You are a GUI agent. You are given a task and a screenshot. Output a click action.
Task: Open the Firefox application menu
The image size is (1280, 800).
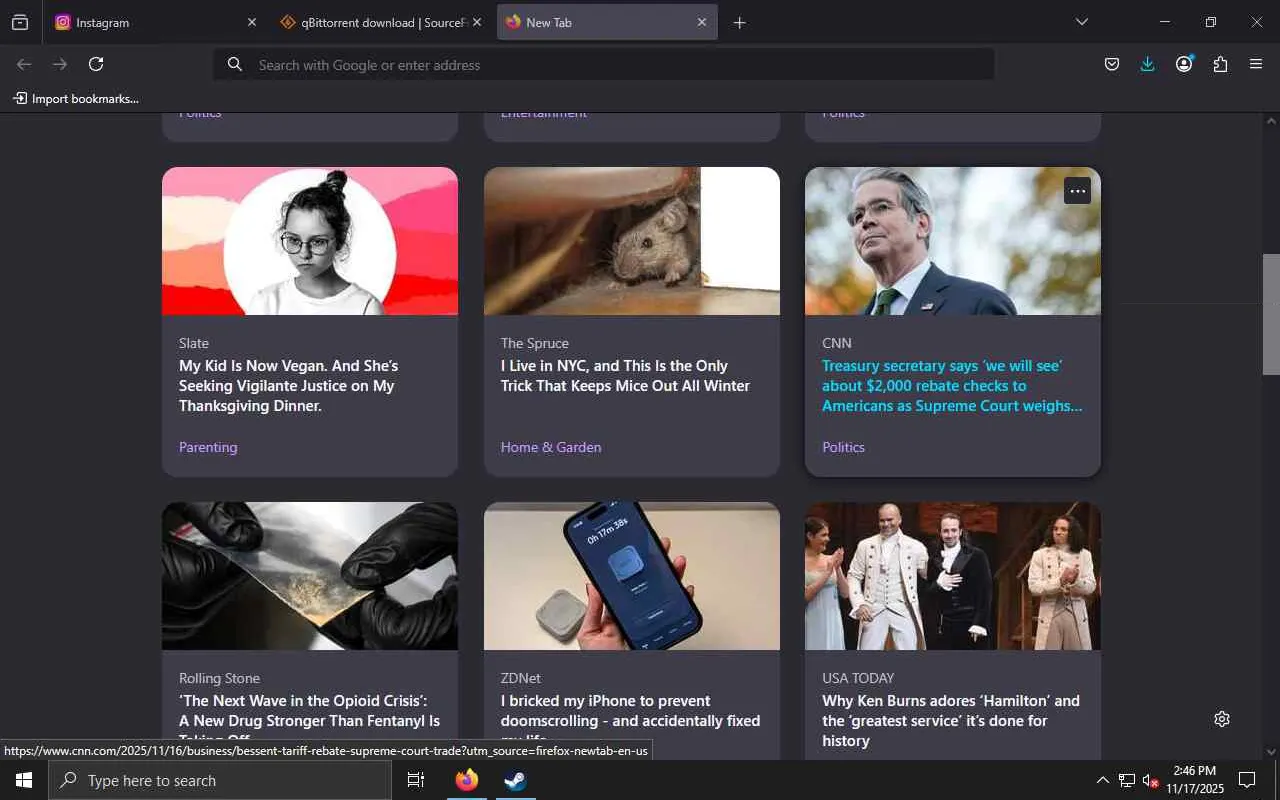point(1256,64)
